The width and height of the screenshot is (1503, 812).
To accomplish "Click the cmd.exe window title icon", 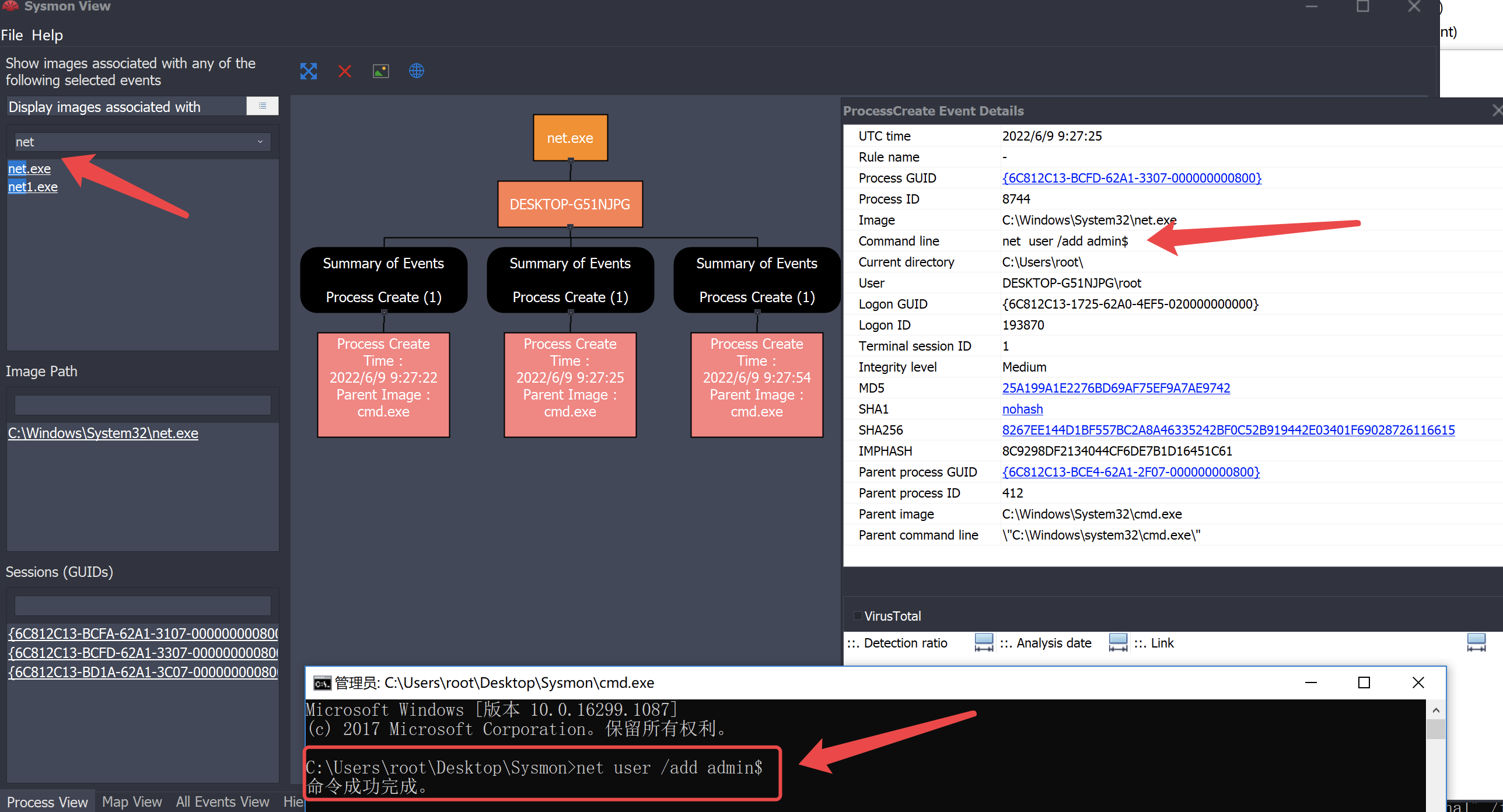I will [x=321, y=683].
